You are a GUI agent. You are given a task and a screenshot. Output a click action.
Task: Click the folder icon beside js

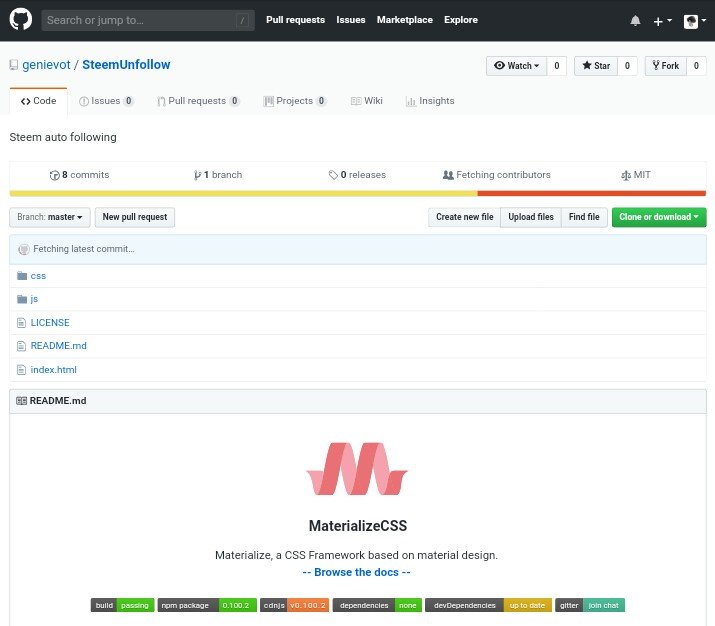[x=22, y=299]
